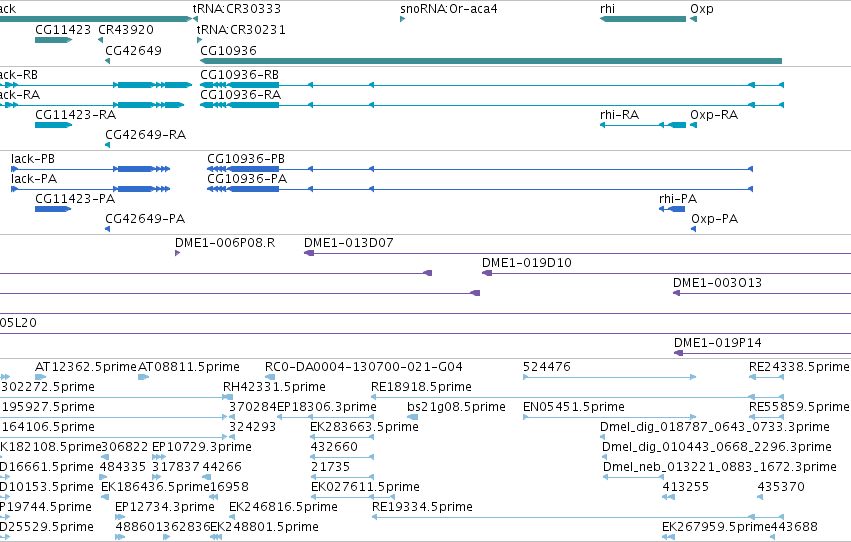The width and height of the screenshot is (851, 542).
Task: Select the snoRNA:Or-aca4 label
Action: point(449,9)
